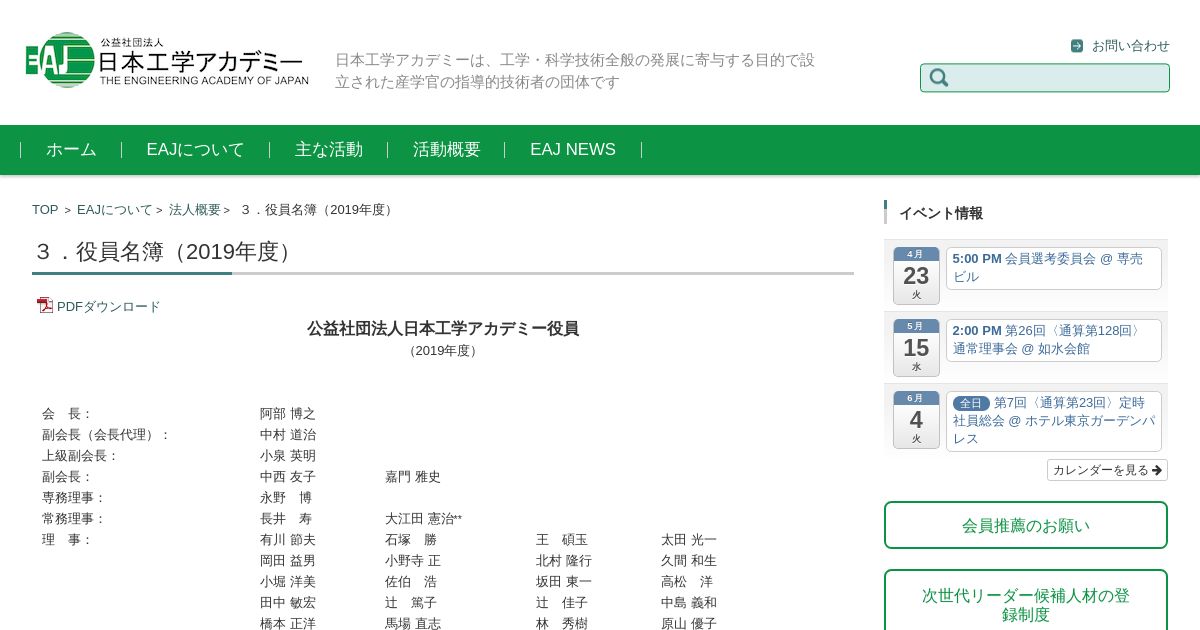
Task: Click the name 高松 洋
Action: tap(687, 582)
